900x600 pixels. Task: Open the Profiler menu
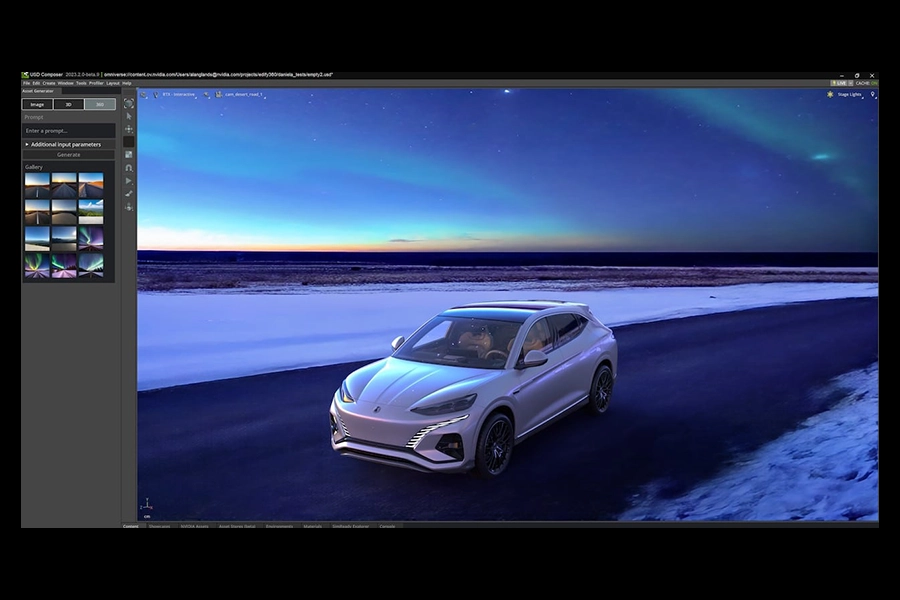[96, 83]
